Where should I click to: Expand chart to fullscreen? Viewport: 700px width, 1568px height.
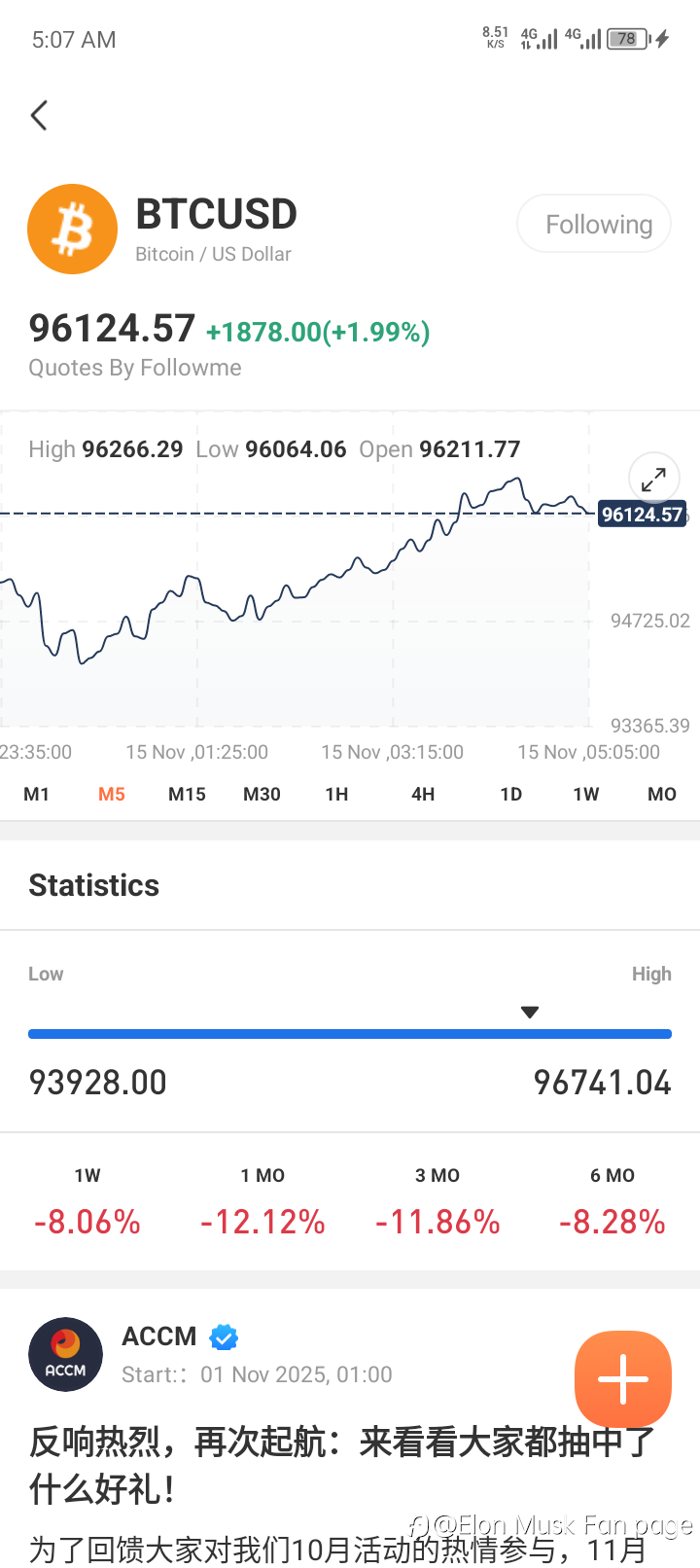(653, 479)
